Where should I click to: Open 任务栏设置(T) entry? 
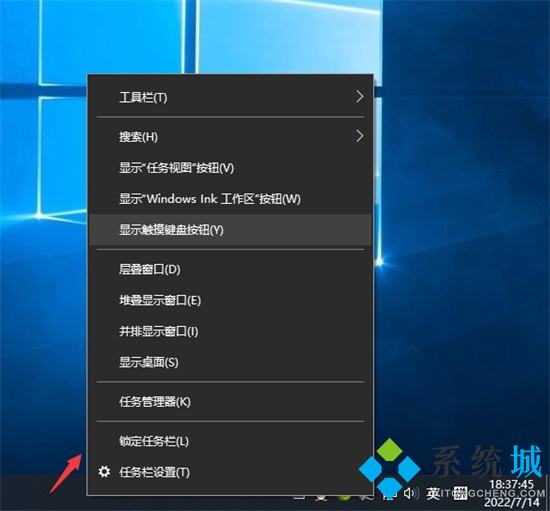point(230,472)
